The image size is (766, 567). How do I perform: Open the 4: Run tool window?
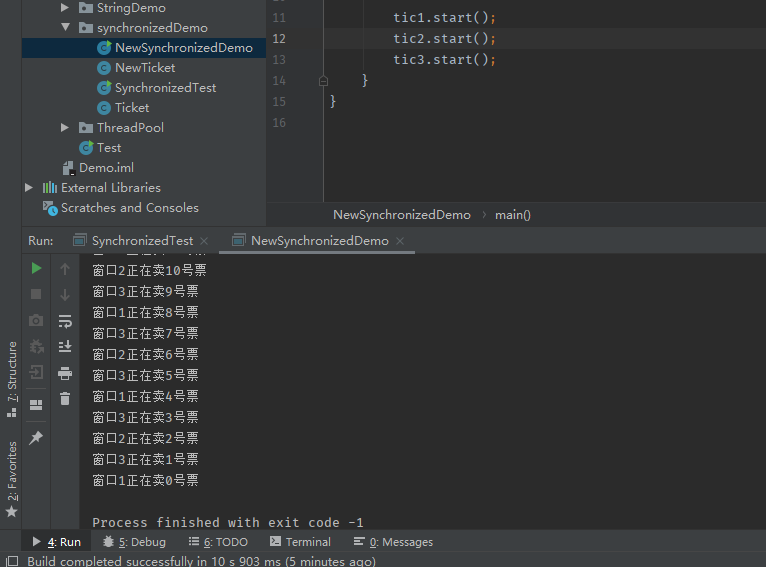(57, 542)
